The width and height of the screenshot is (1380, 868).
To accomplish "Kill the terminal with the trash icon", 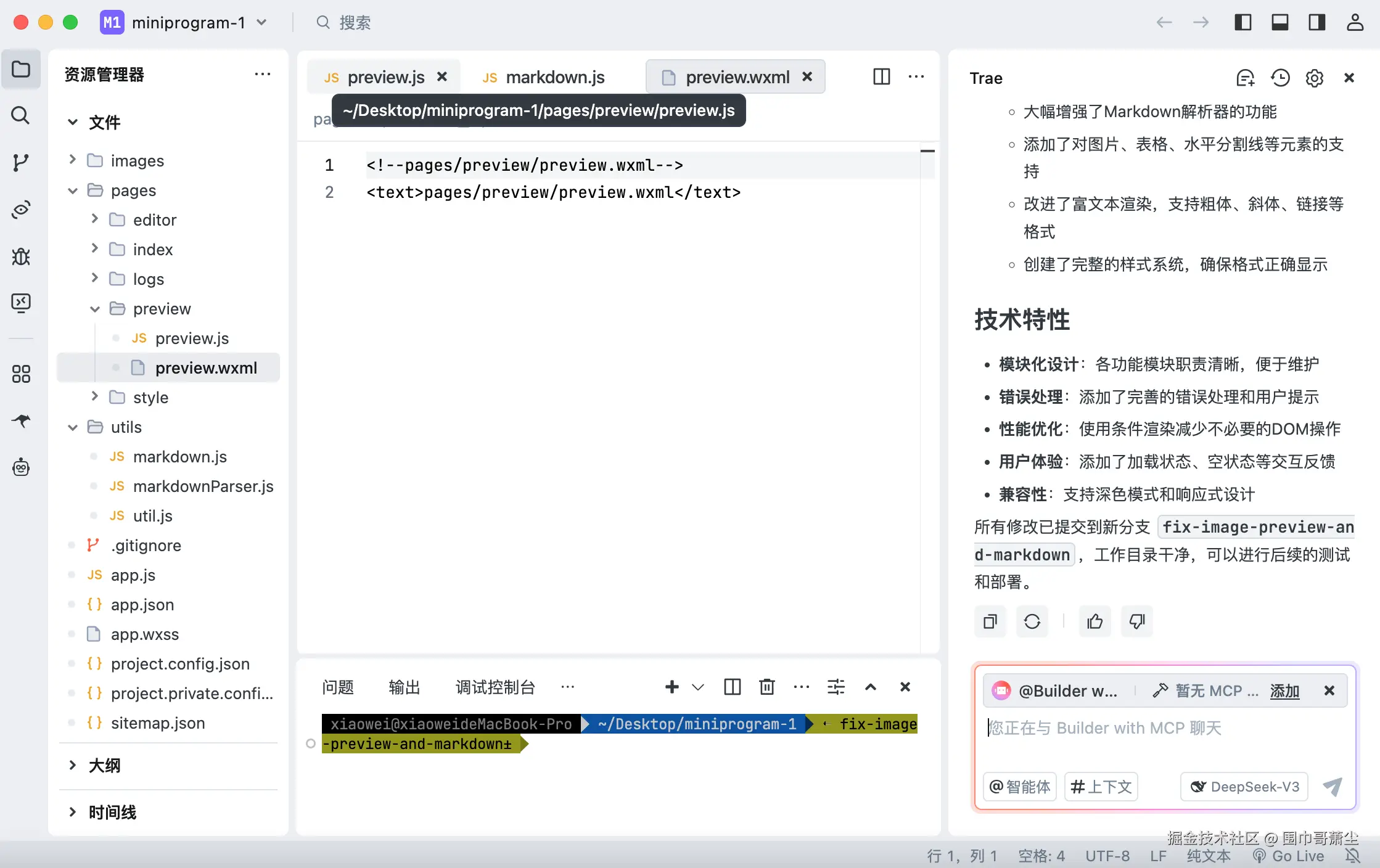I will (766, 686).
